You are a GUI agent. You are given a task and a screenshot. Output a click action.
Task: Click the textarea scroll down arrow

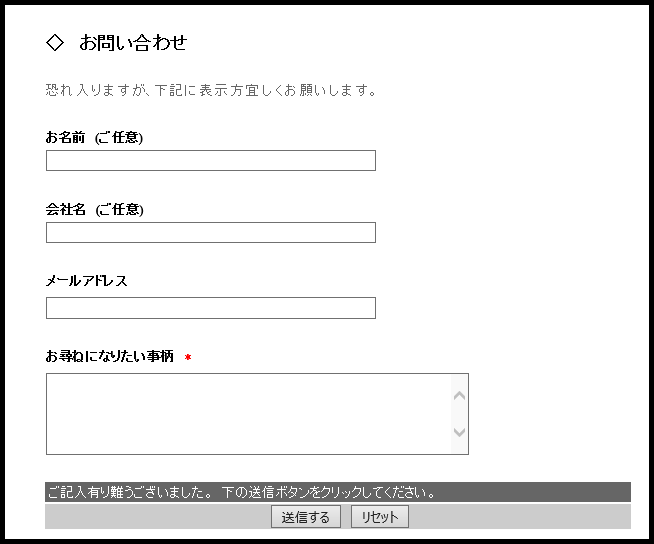(x=460, y=433)
